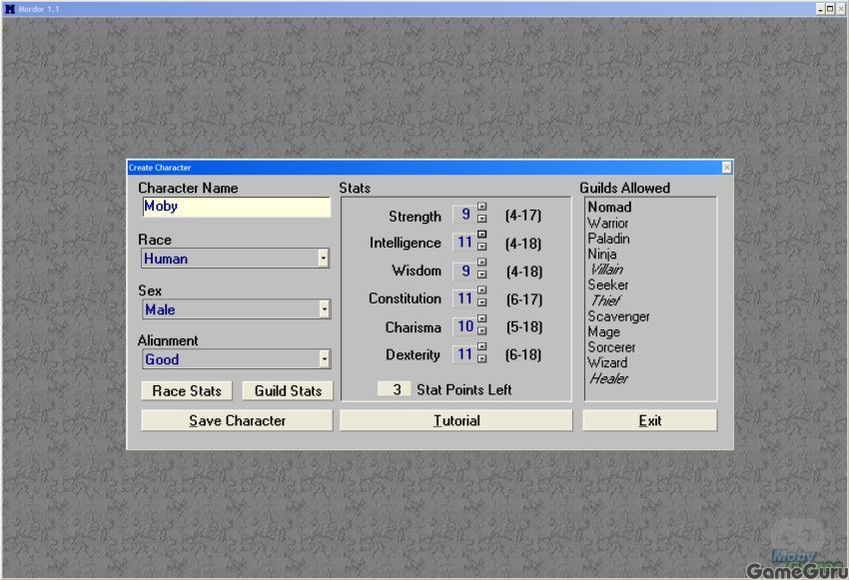The width and height of the screenshot is (849, 580).
Task: Click the Character Name field containing Moby
Action: 236,207
